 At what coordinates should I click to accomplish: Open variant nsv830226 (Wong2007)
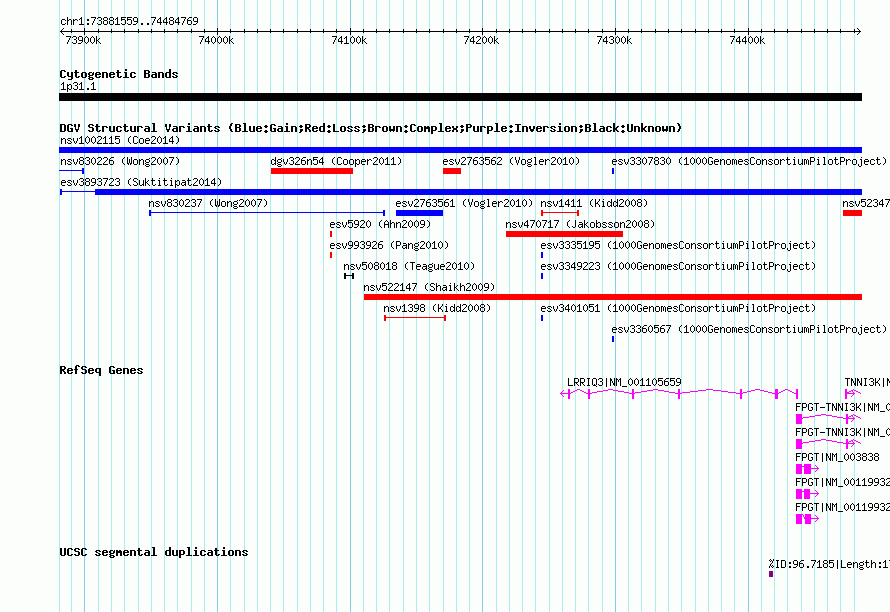[x=120, y=161]
